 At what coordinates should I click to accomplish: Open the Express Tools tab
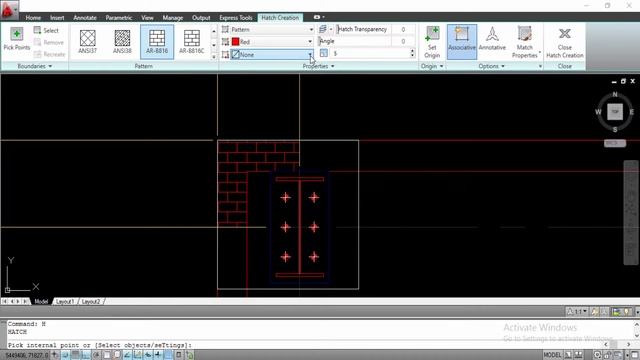pyautogui.click(x=236, y=18)
